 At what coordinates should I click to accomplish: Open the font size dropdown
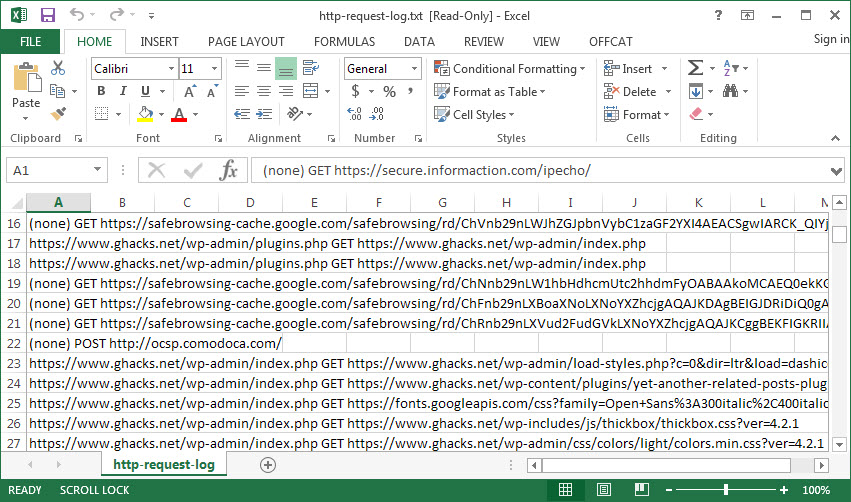[214, 68]
